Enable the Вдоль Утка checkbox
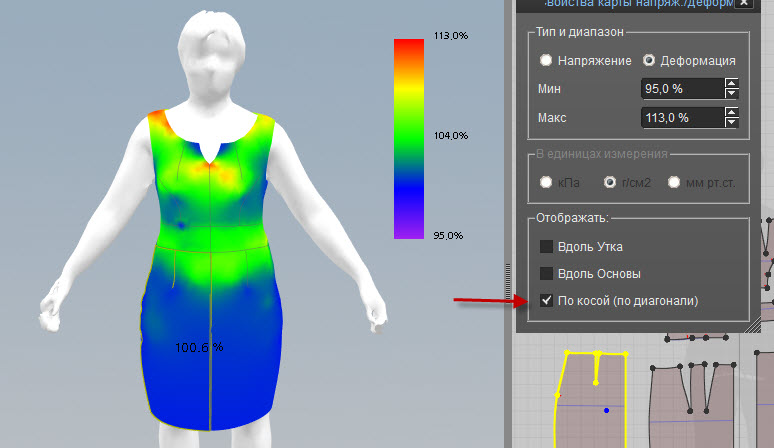Viewport: 774px width, 448px height. pyautogui.click(x=546, y=246)
